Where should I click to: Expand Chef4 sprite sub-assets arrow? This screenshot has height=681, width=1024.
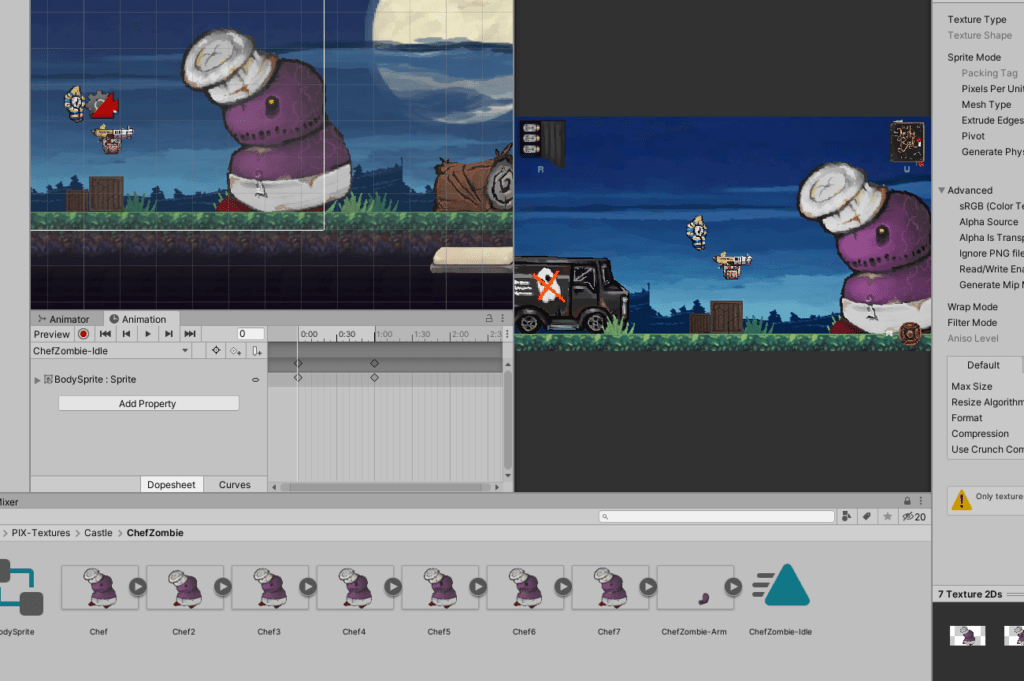point(392,586)
